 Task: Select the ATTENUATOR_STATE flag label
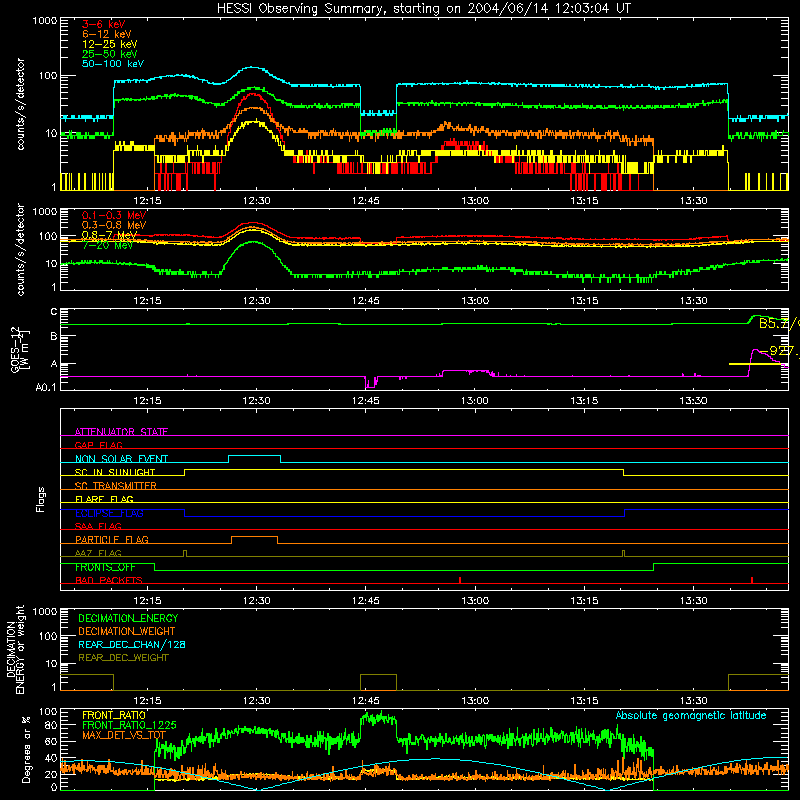[121, 432]
